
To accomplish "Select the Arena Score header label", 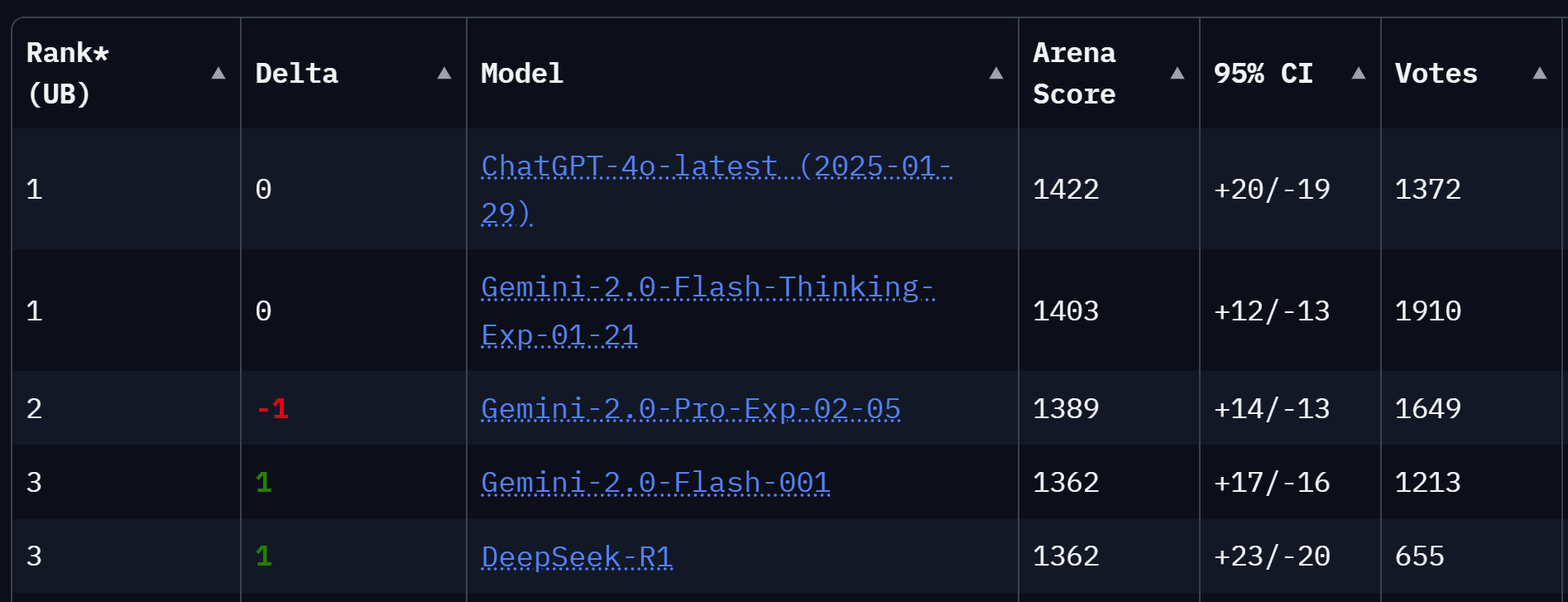I will 1074,73.
